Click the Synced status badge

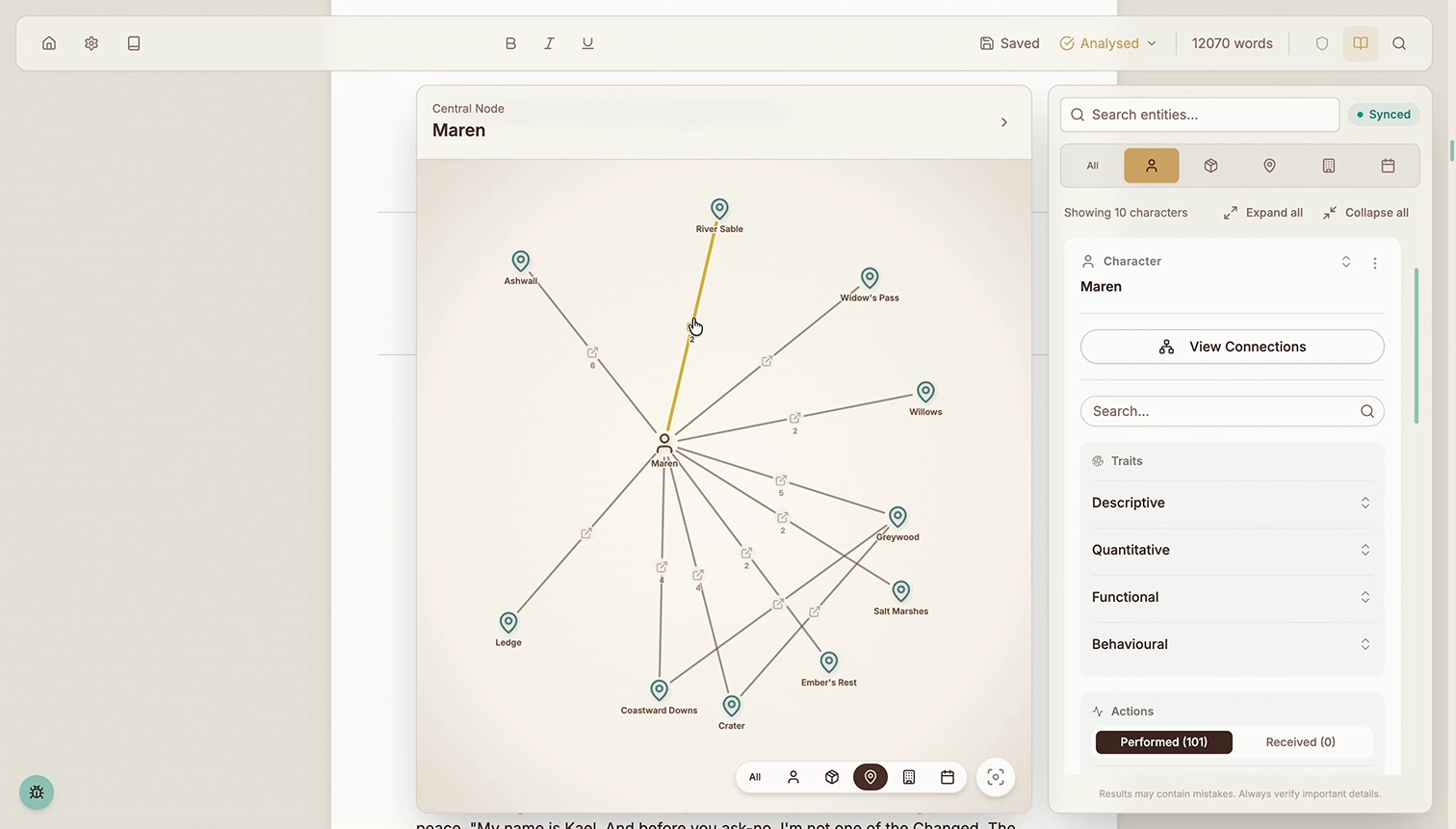(1384, 115)
